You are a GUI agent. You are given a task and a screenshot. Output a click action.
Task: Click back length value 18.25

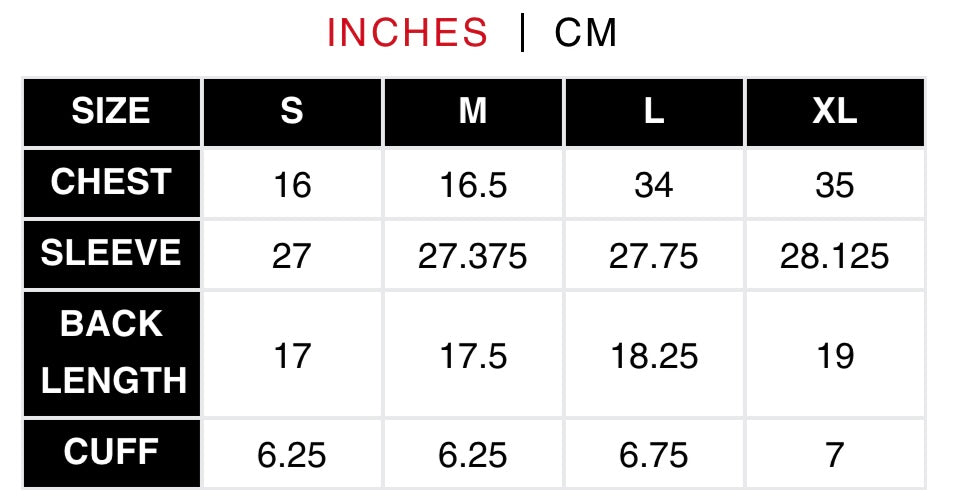click(654, 356)
